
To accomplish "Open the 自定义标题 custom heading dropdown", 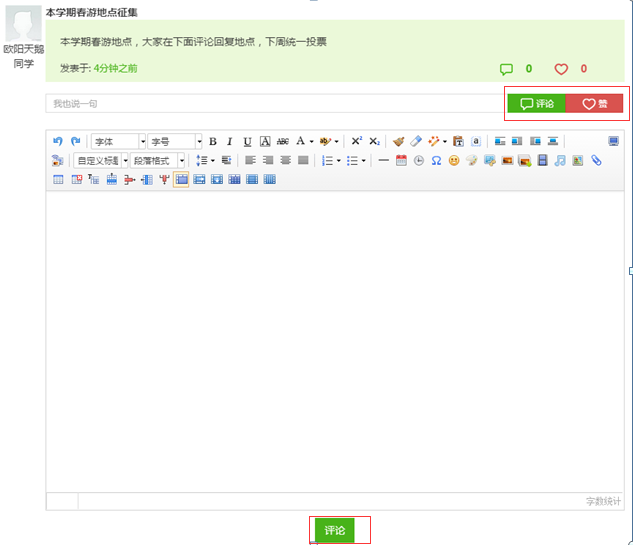I will pyautogui.click(x=102, y=161).
